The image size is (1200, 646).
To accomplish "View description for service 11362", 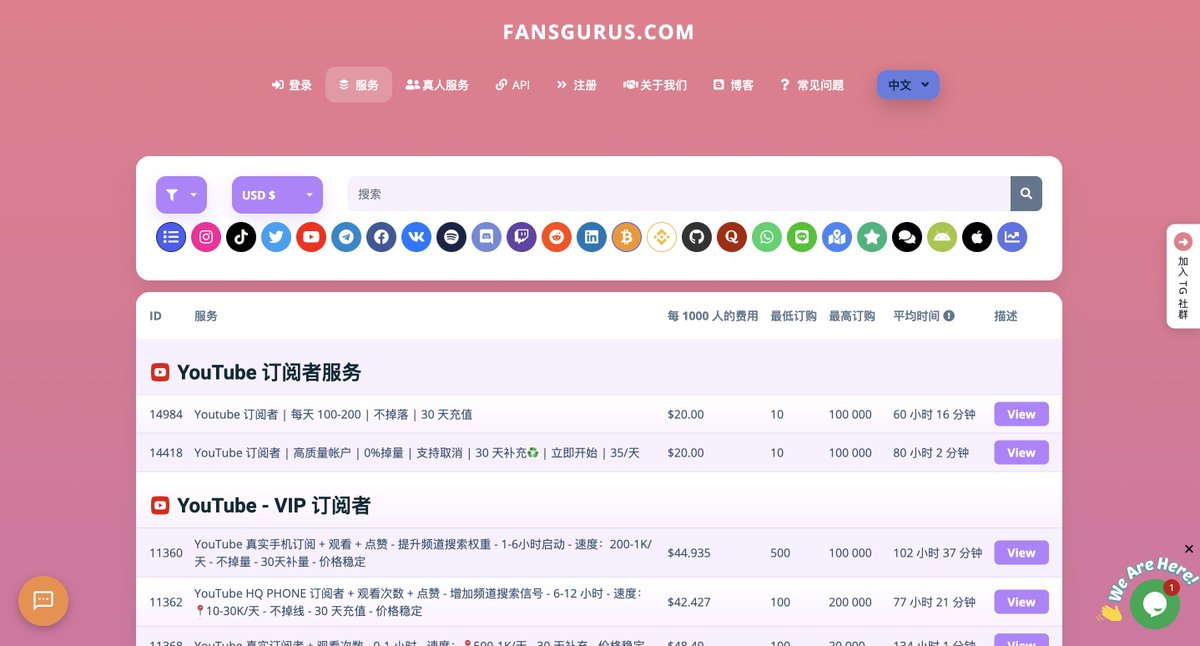I will pyautogui.click(x=1021, y=602).
